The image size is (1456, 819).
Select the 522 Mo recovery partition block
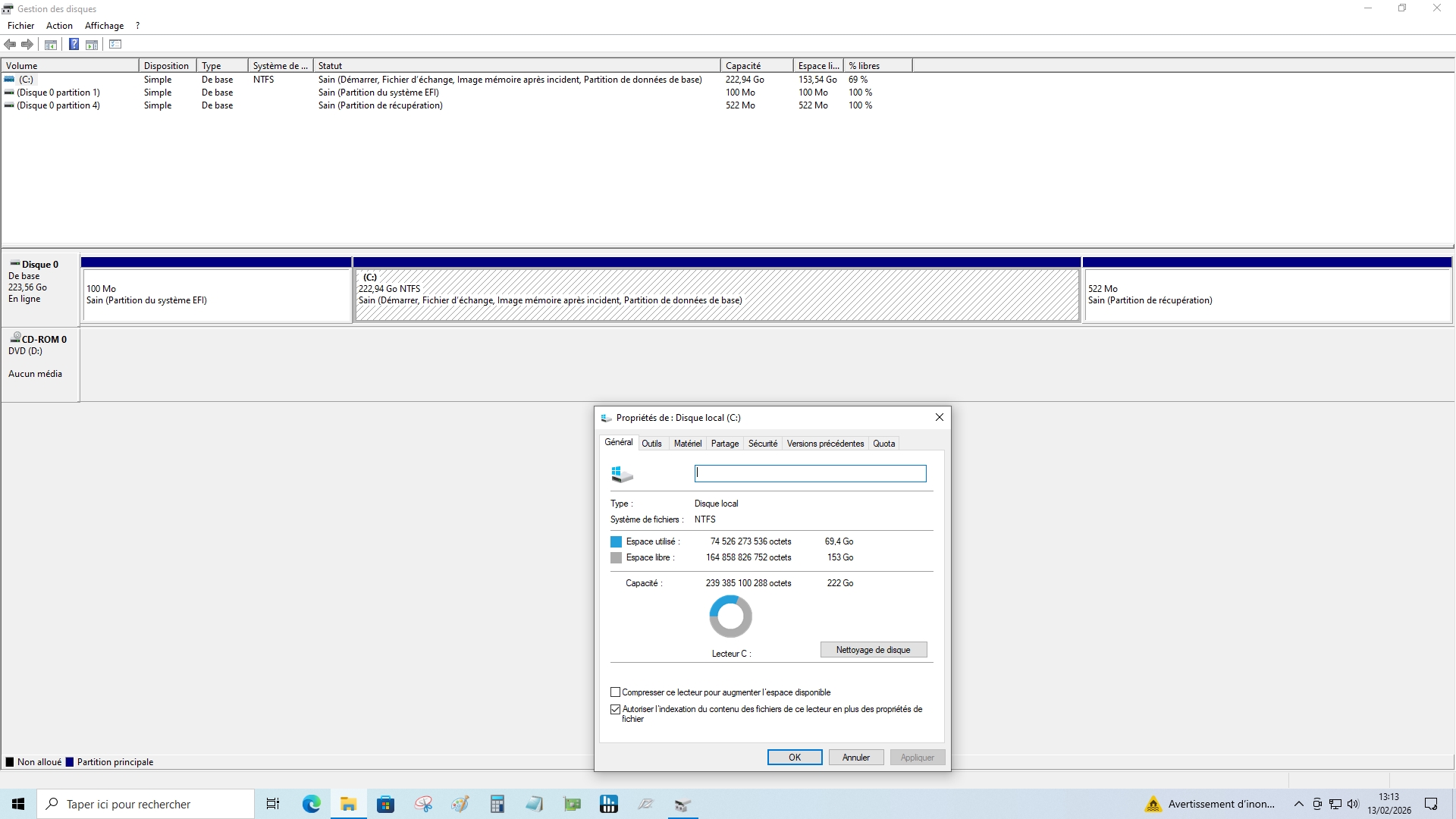tap(1266, 294)
